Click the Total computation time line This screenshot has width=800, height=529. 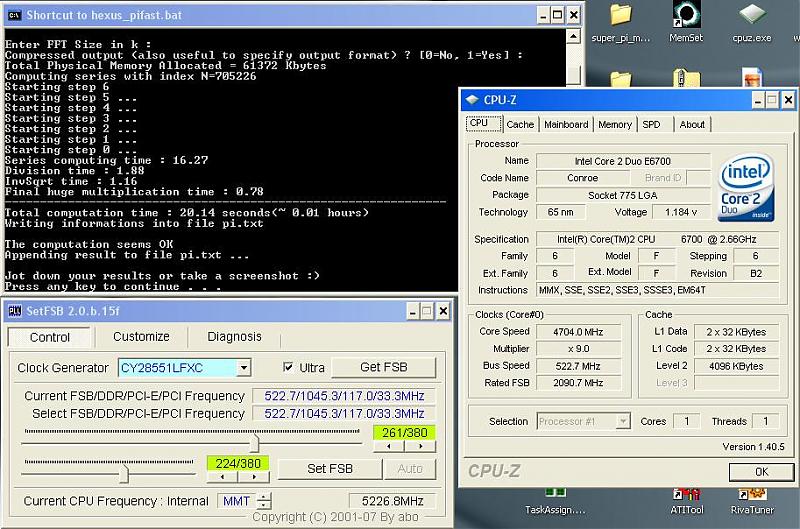point(187,213)
